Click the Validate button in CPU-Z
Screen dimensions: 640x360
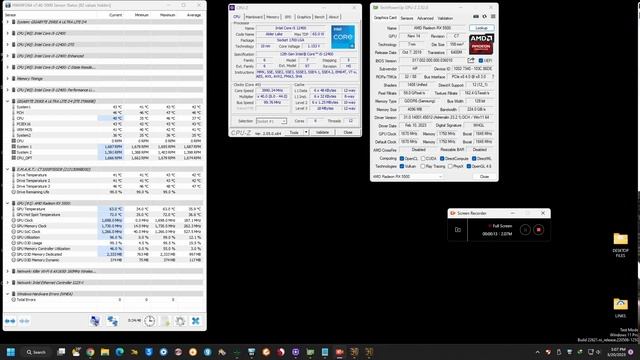coord(322,132)
